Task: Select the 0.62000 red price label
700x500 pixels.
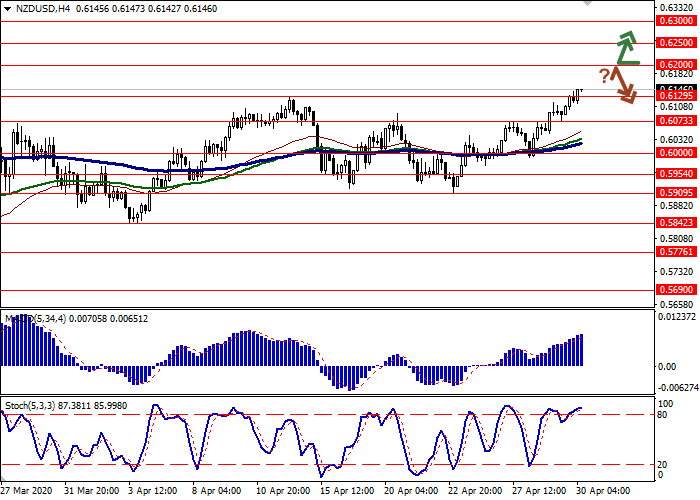Action: (676, 64)
